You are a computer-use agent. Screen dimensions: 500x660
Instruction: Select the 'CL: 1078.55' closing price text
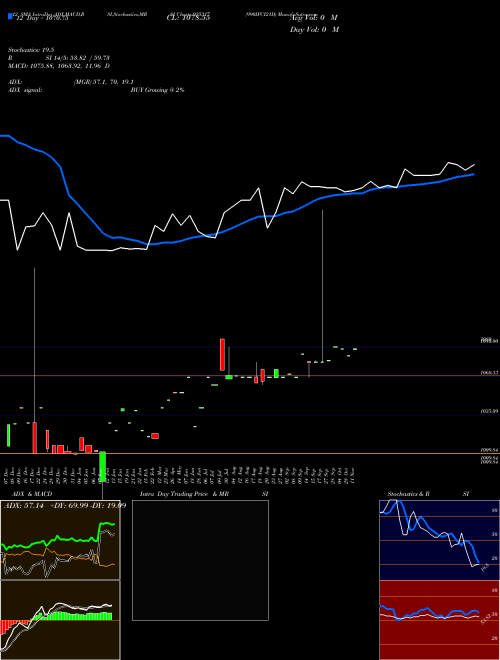(x=189, y=18)
